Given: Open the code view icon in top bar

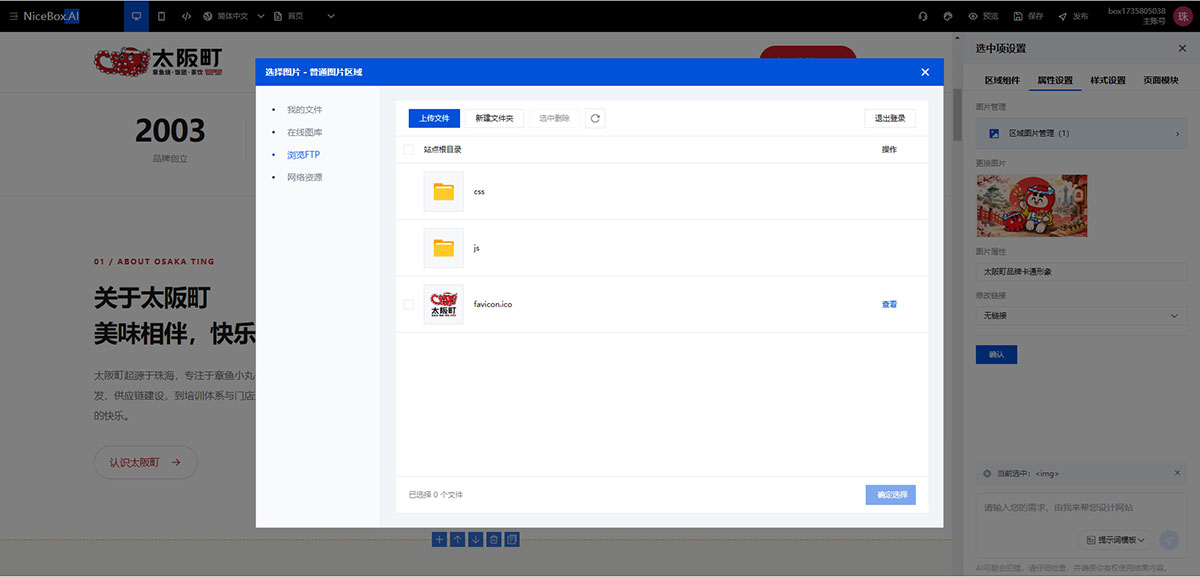Looking at the screenshot, I should (x=186, y=16).
